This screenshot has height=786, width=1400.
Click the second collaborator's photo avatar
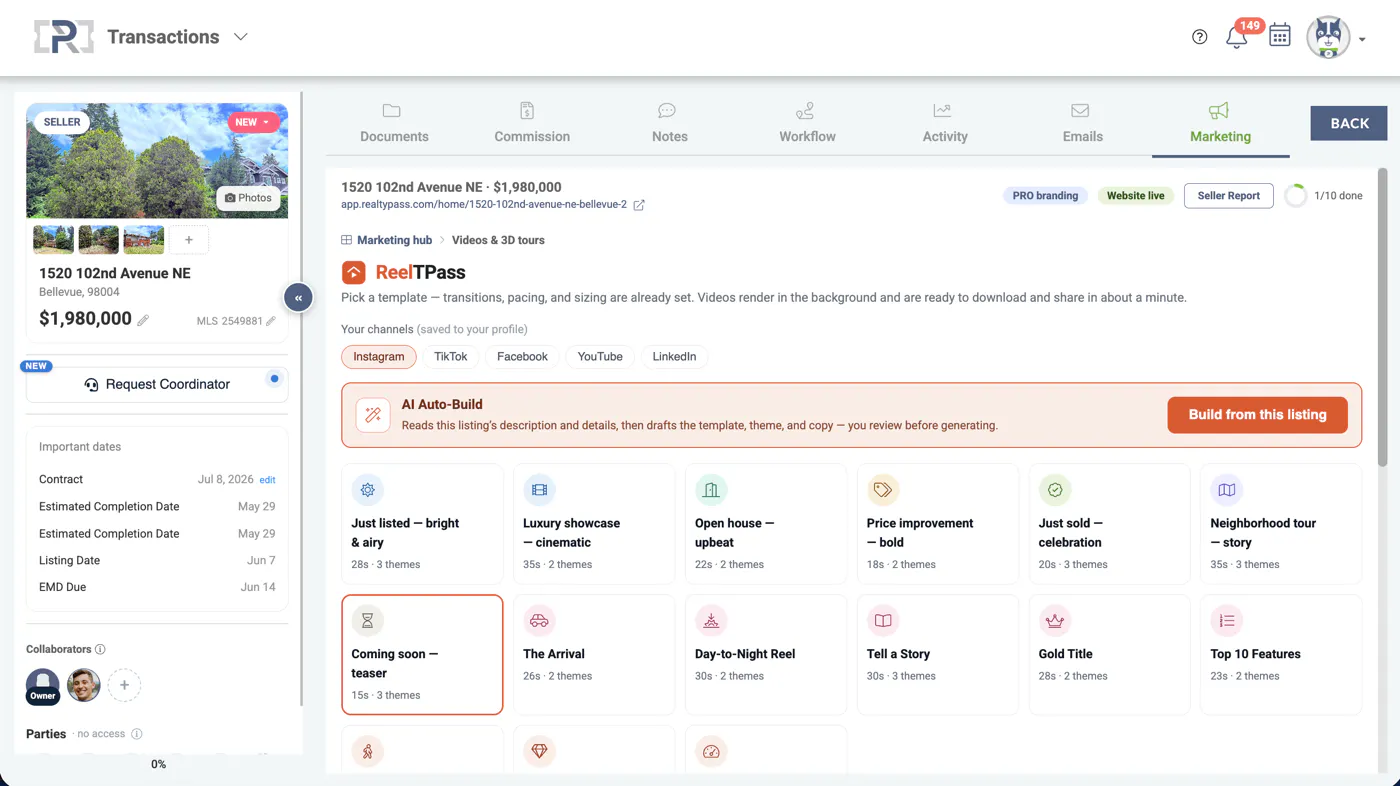pyautogui.click(x=84, y=685)
